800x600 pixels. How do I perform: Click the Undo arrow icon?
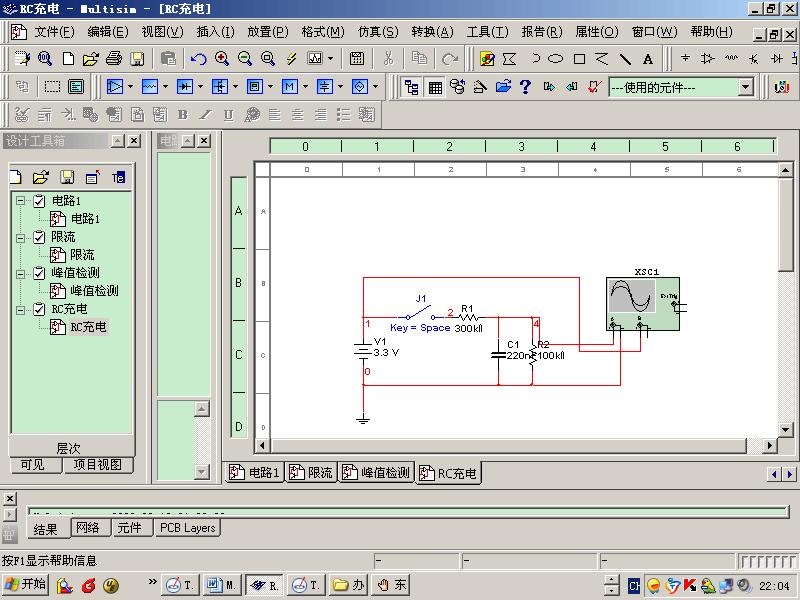[x=198, y=59]
